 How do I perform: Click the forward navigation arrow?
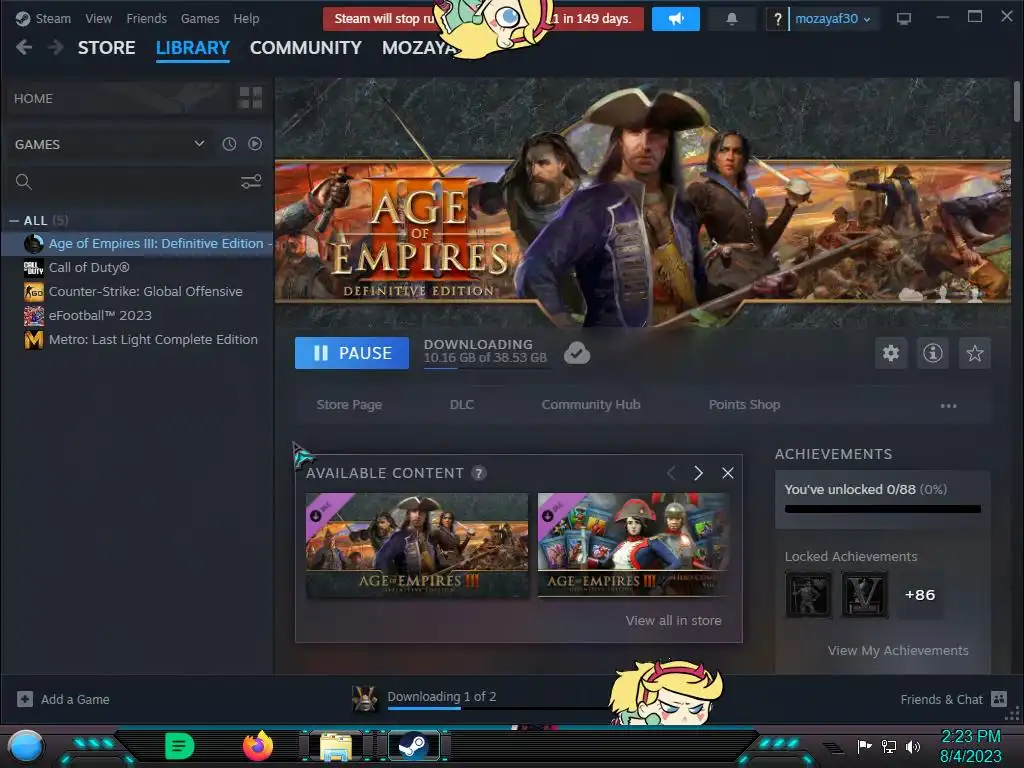point(56,47)
